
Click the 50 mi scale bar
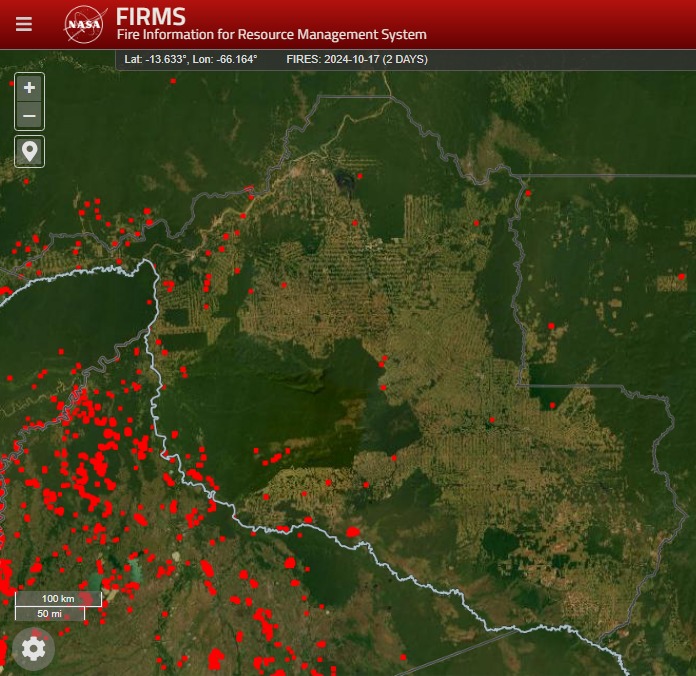[50, 613]
